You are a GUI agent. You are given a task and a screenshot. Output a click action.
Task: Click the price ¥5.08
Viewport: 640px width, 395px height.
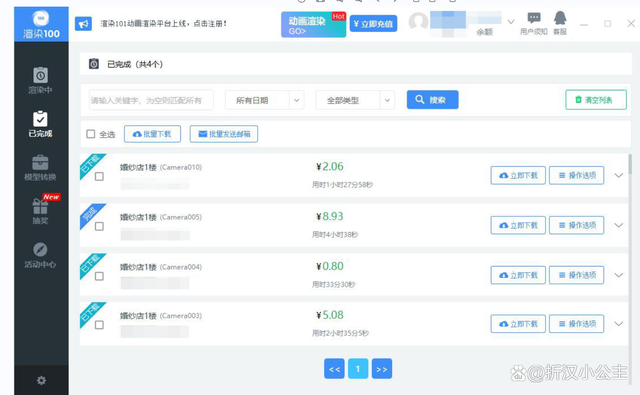(329, 315)
